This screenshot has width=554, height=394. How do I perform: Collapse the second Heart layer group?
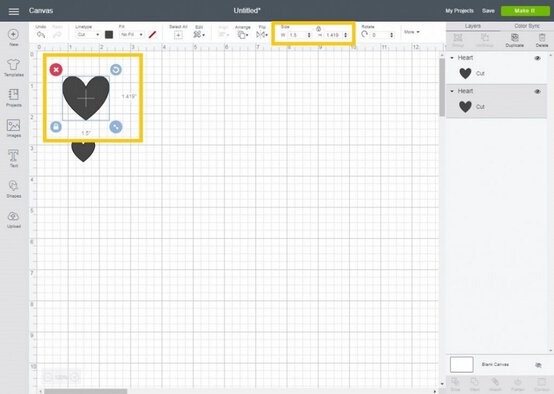(x=452, y=91)
